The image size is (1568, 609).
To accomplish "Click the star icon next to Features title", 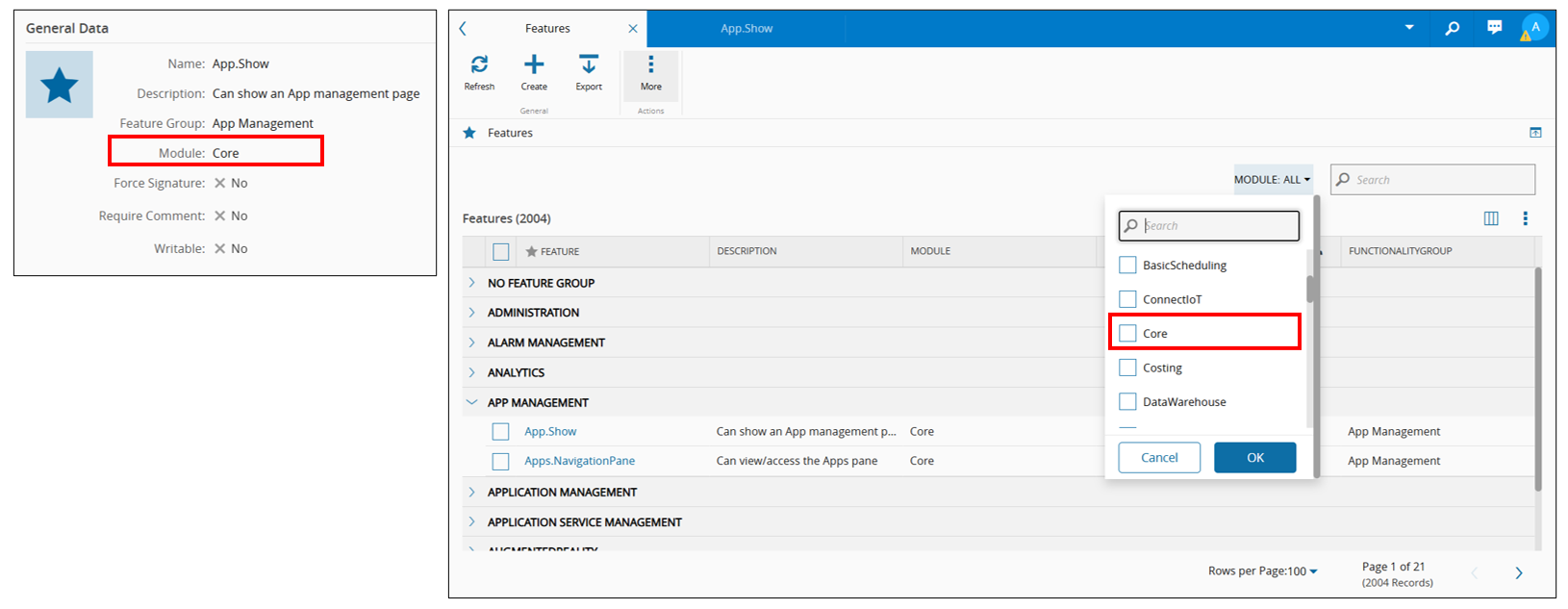I will (x=469, y=133).
